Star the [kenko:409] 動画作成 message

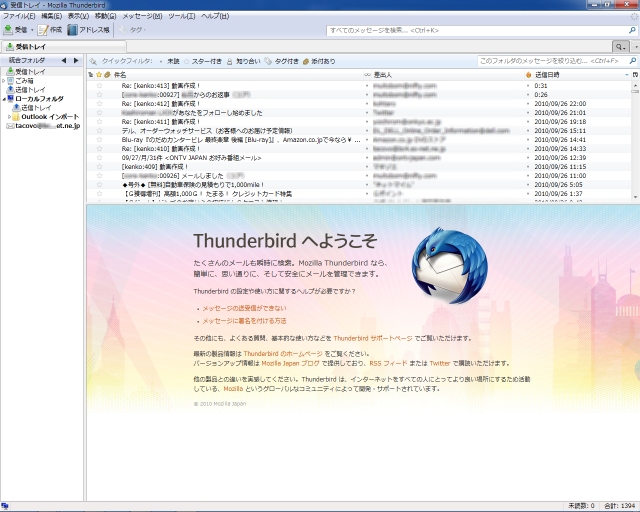(99, 167)
